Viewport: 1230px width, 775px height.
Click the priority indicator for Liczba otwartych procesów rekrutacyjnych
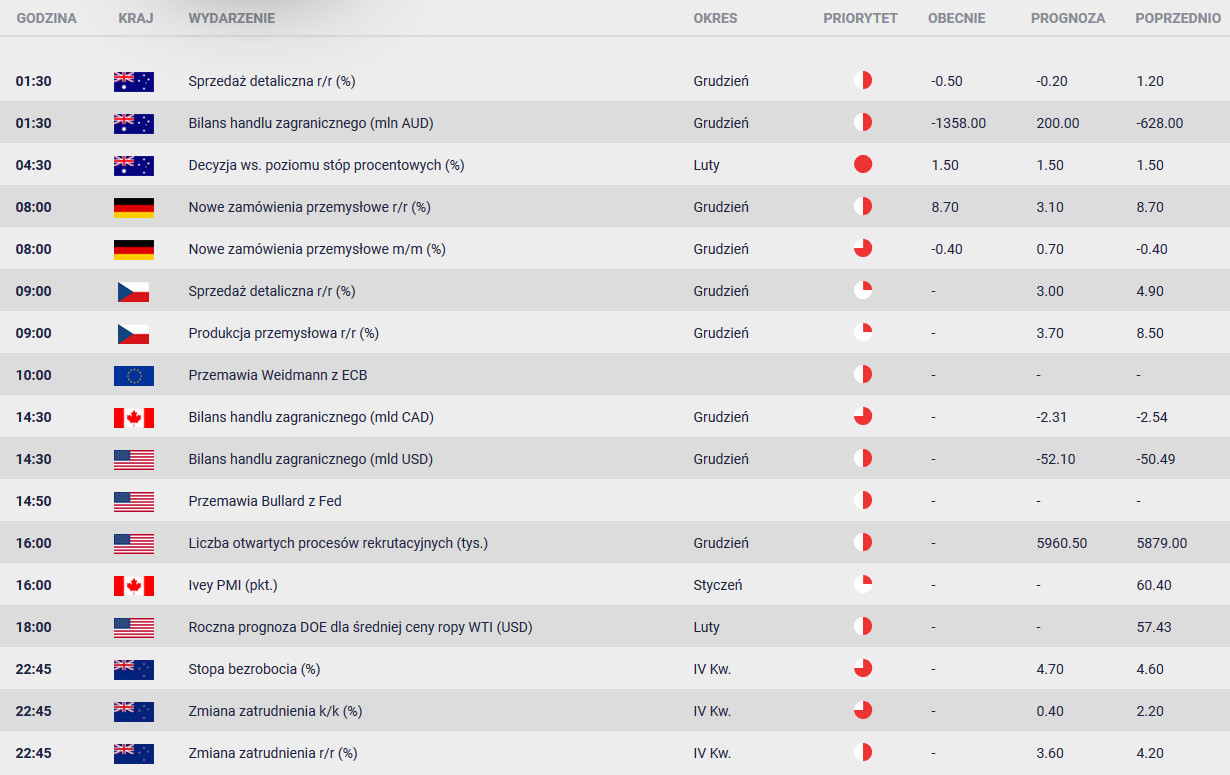coord(863,543)
